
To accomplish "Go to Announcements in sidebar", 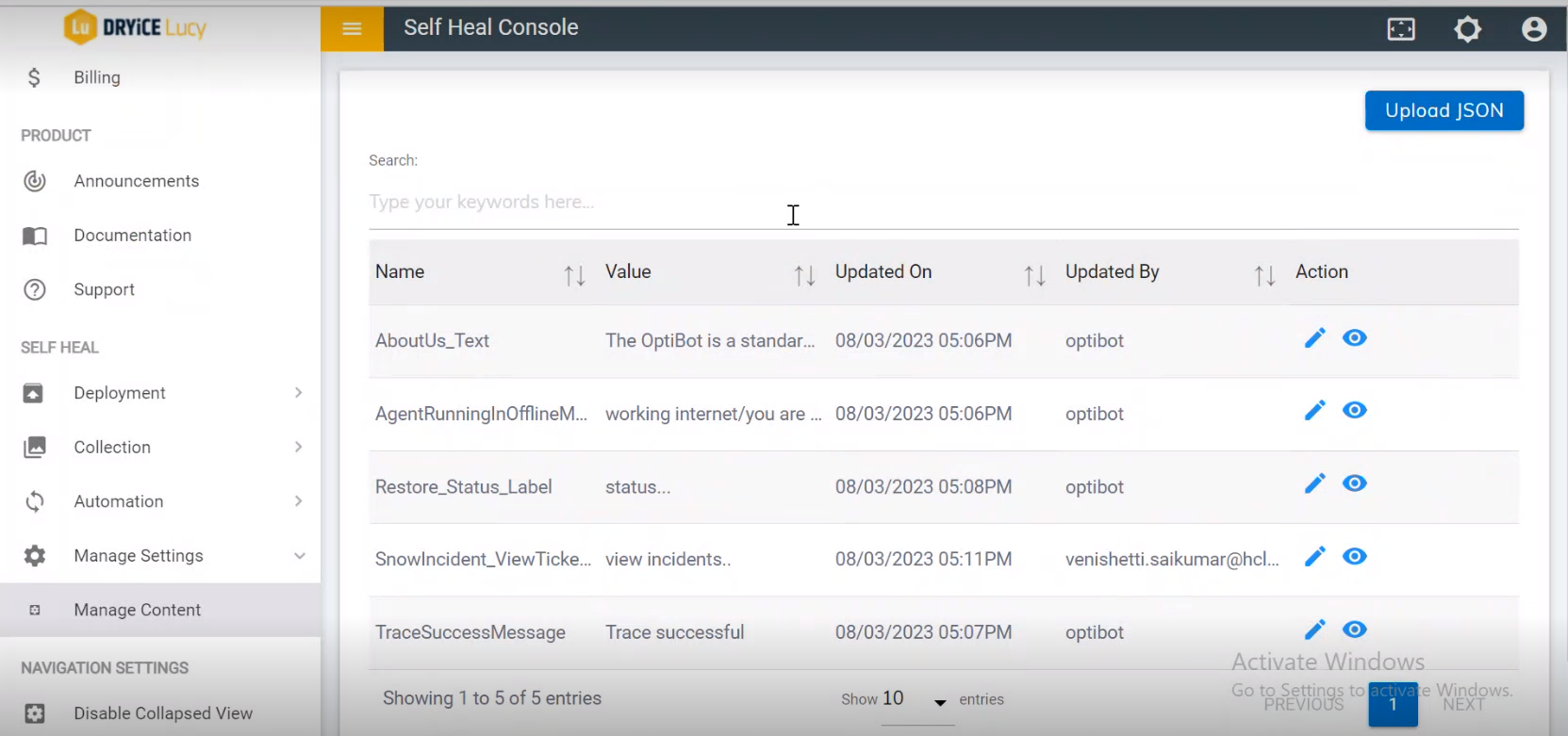I will pos(137,181).
